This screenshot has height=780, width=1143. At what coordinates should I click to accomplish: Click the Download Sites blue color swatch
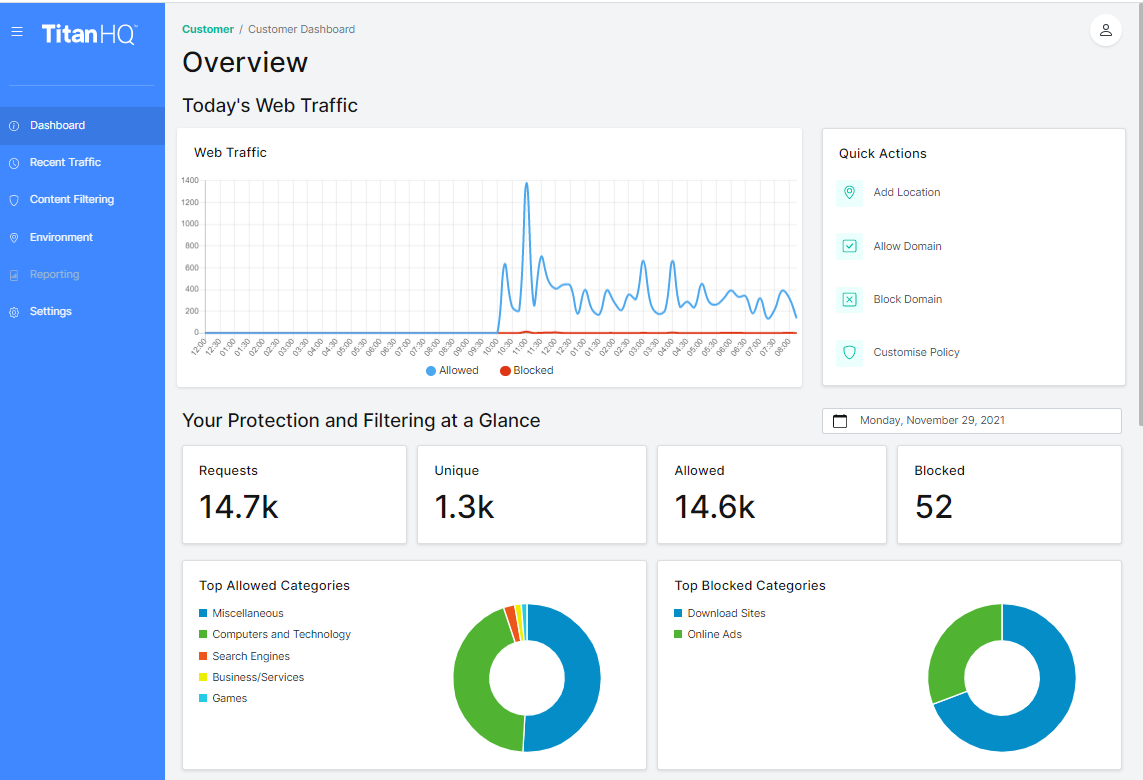(679, 614)
